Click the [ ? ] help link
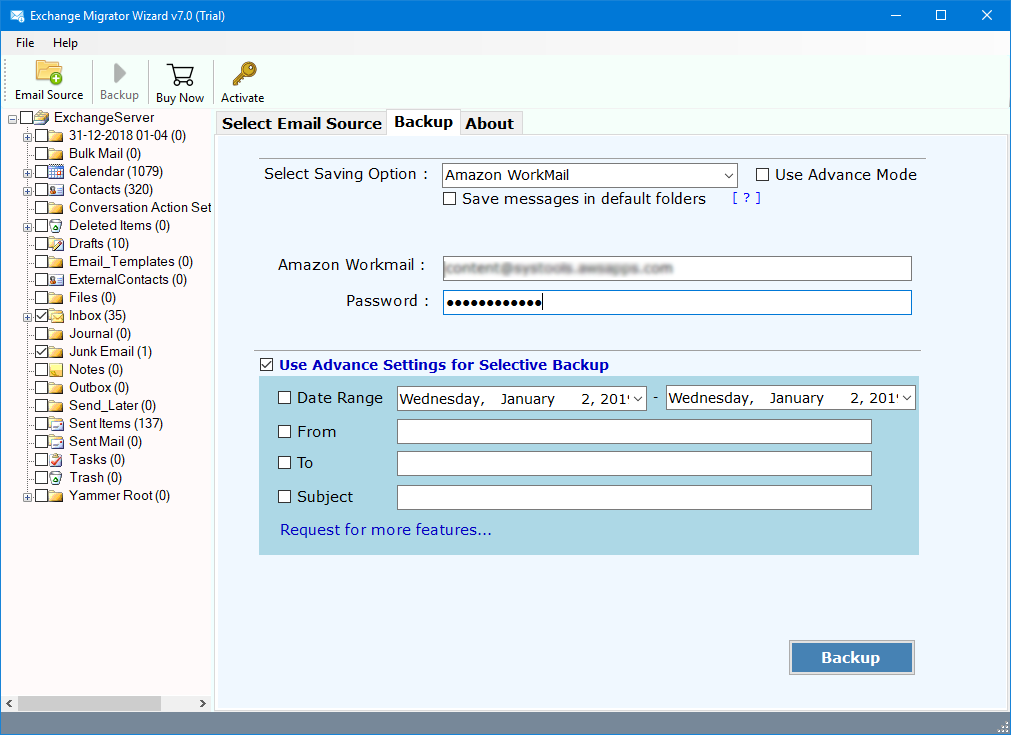This screenshot has width=1011, height=735. [746, 198]
